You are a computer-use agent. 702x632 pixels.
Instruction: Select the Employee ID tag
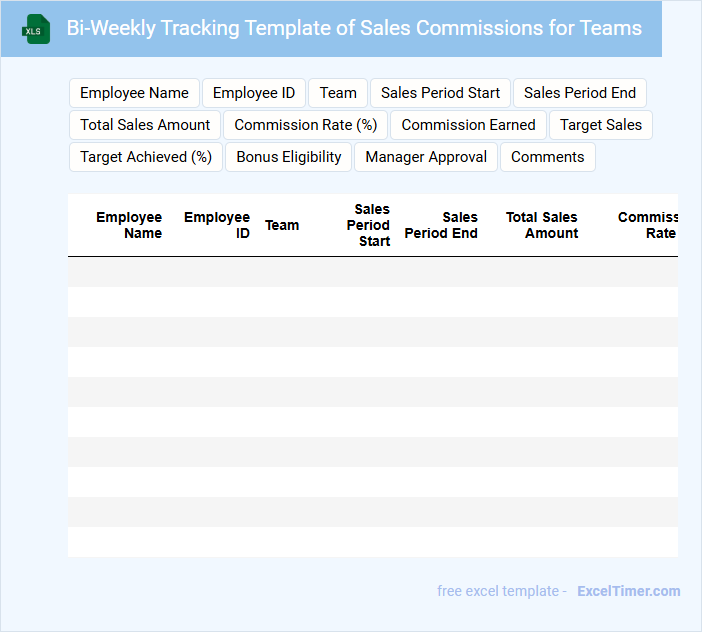click(254, 93)
